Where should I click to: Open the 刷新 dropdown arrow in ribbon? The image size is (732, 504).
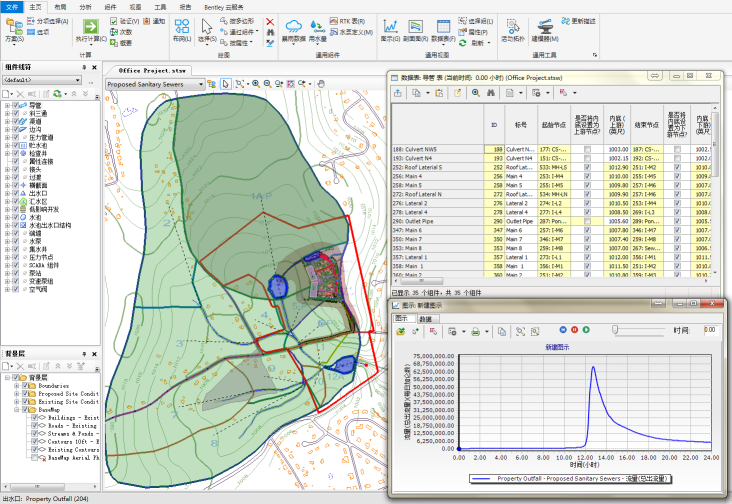(489, 43)
